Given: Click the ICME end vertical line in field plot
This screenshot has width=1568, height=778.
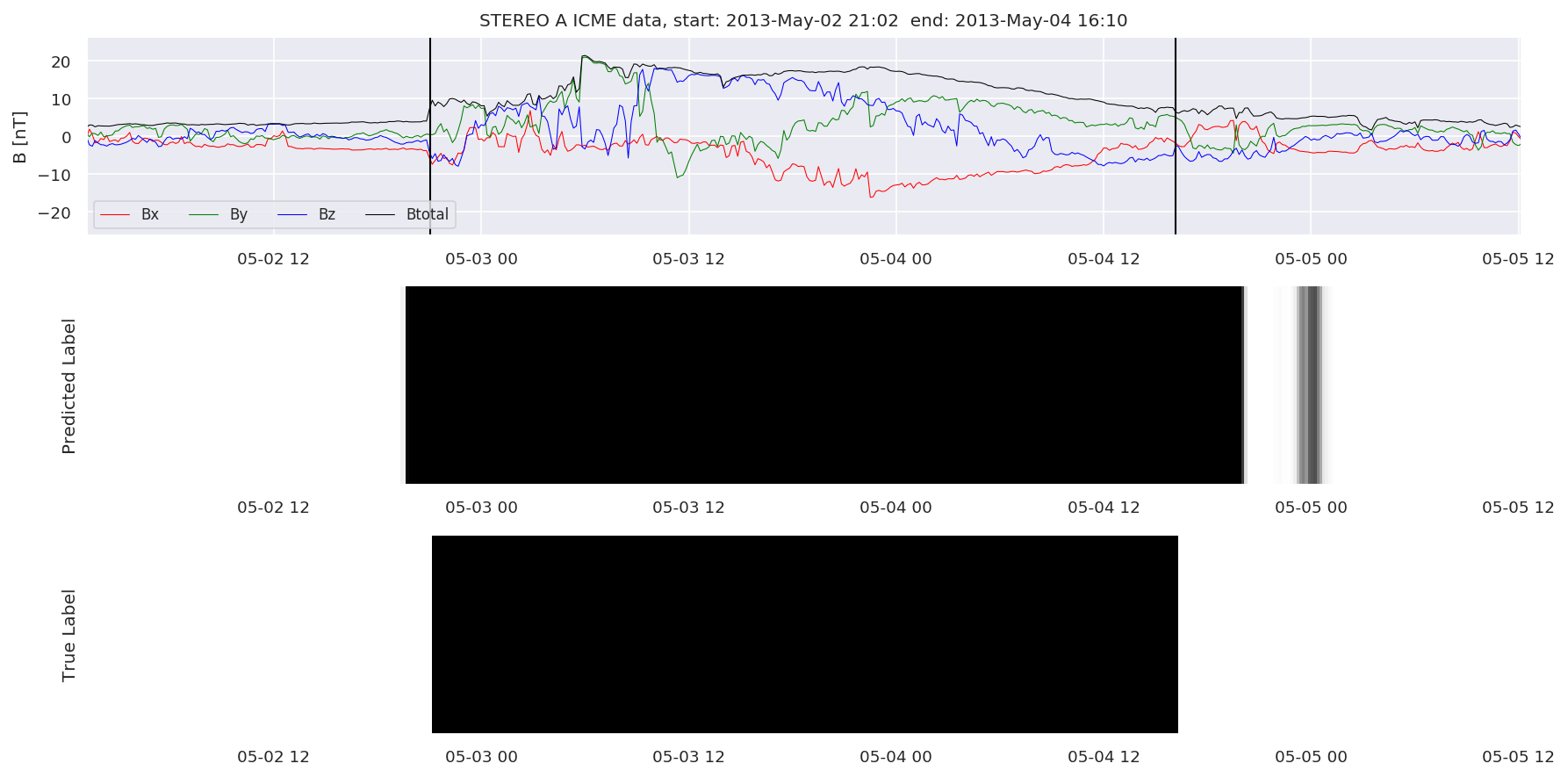Looking at the screenshot, I should tap(1176, 136).
